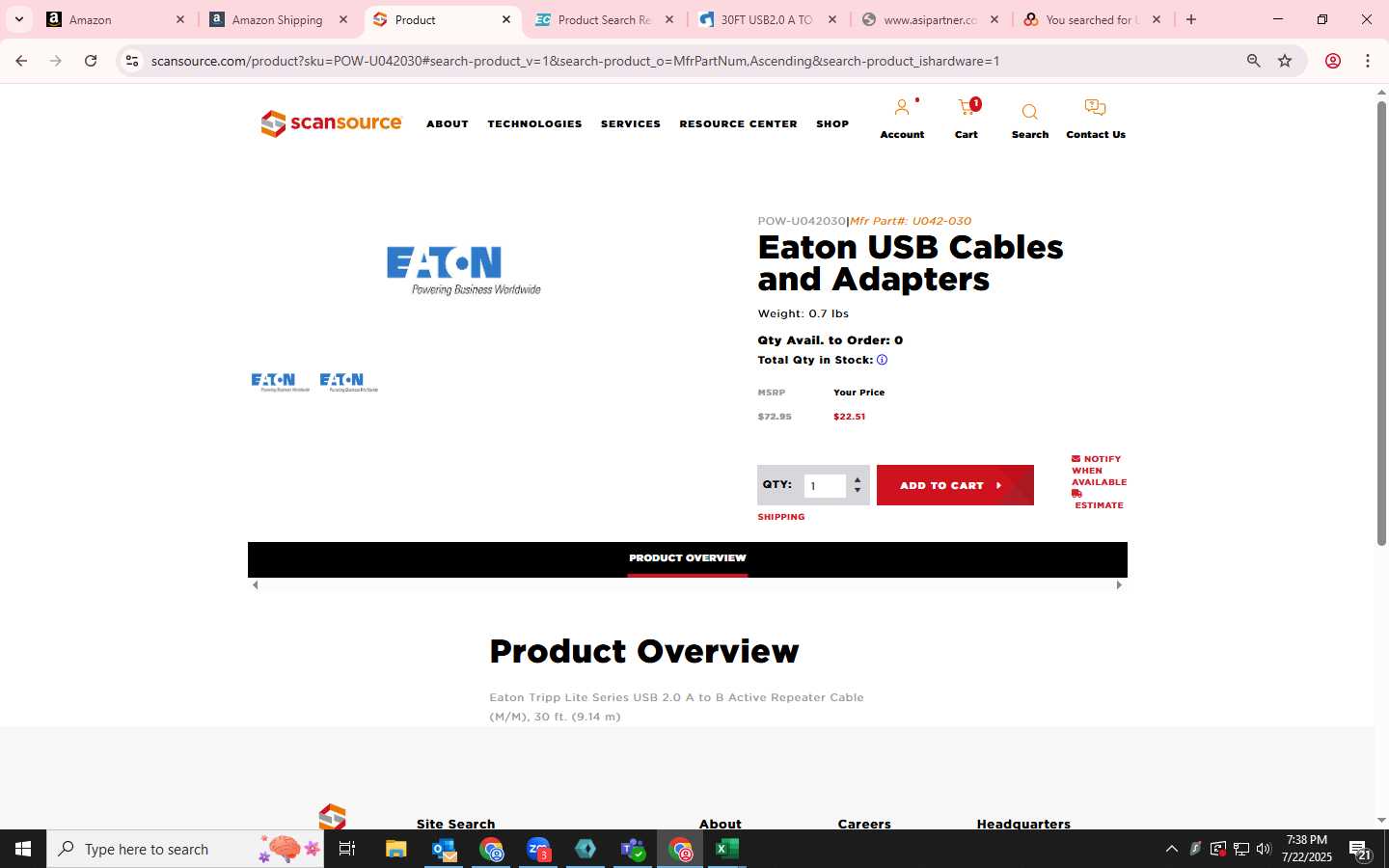Click the vertical page scrollbar
The image size is (1389, 868).
(x=1381, y=323)
